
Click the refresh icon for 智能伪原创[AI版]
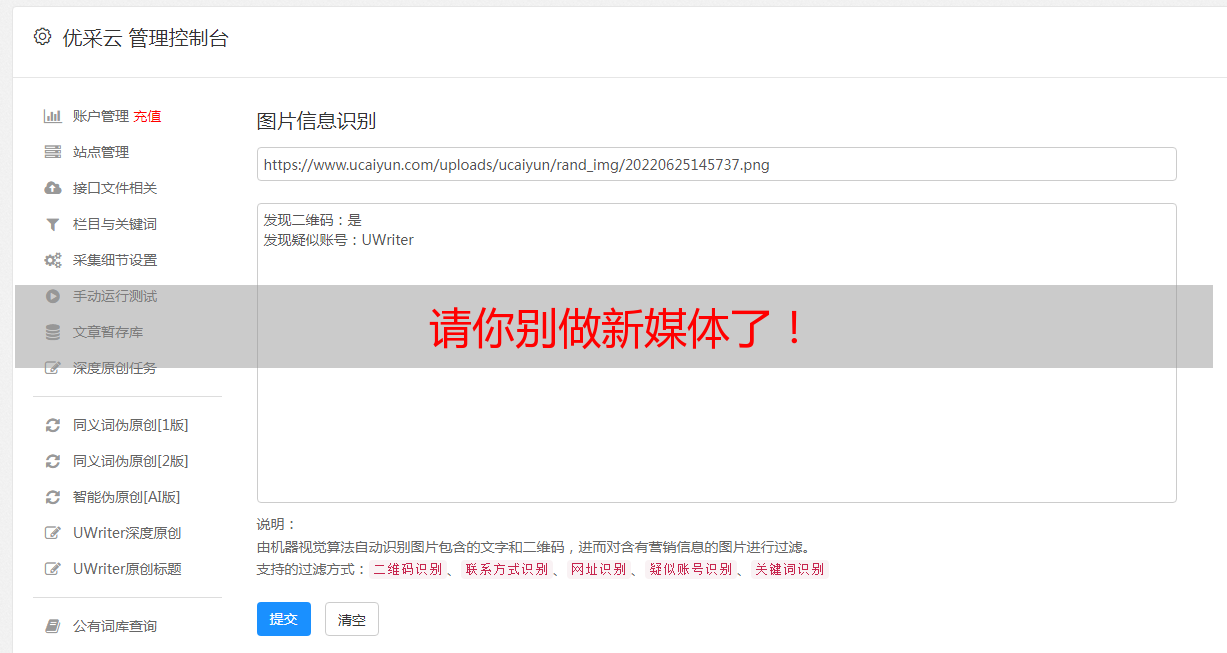(53, 497)
